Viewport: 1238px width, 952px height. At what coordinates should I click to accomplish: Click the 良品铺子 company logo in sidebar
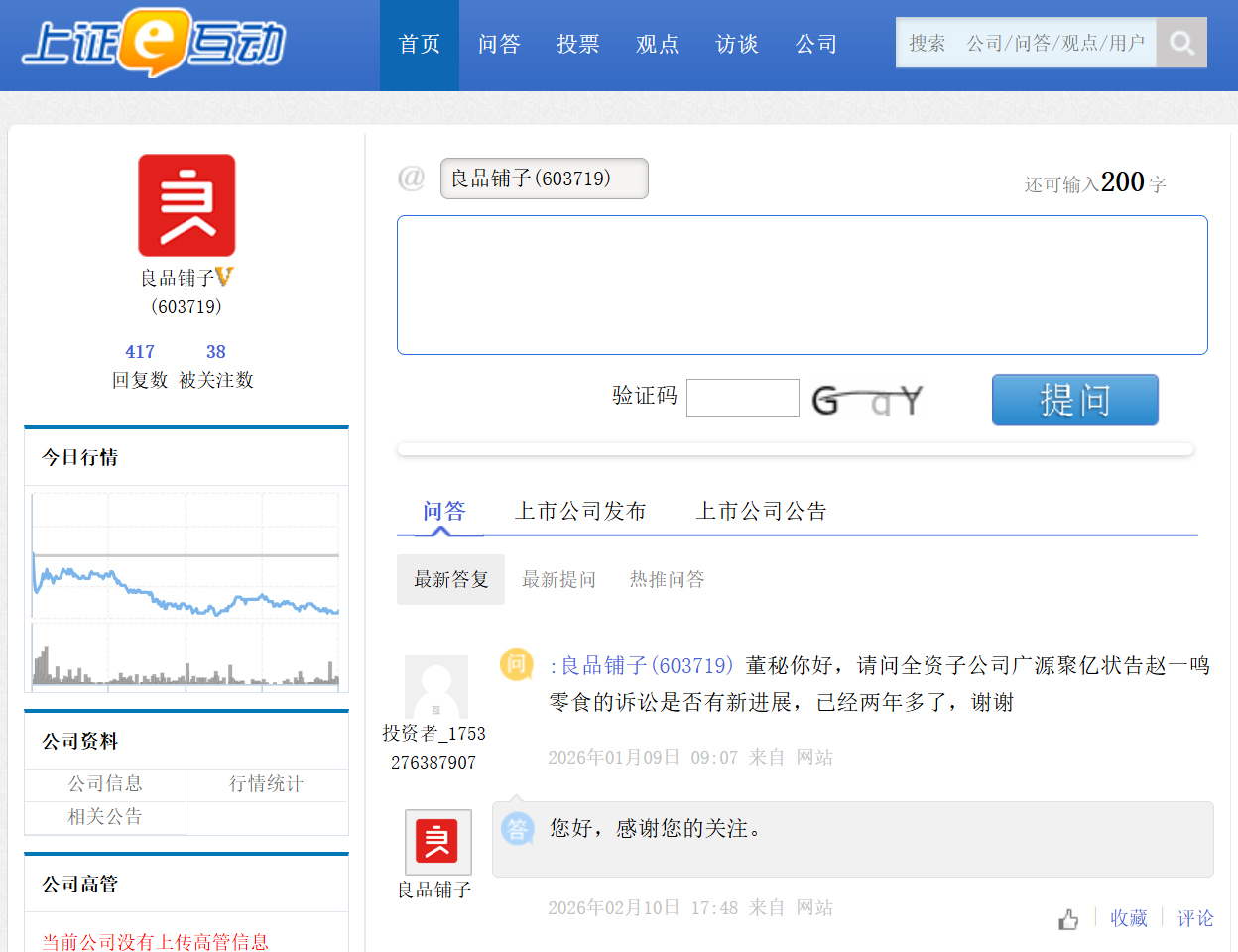click(x=186, y=205)
